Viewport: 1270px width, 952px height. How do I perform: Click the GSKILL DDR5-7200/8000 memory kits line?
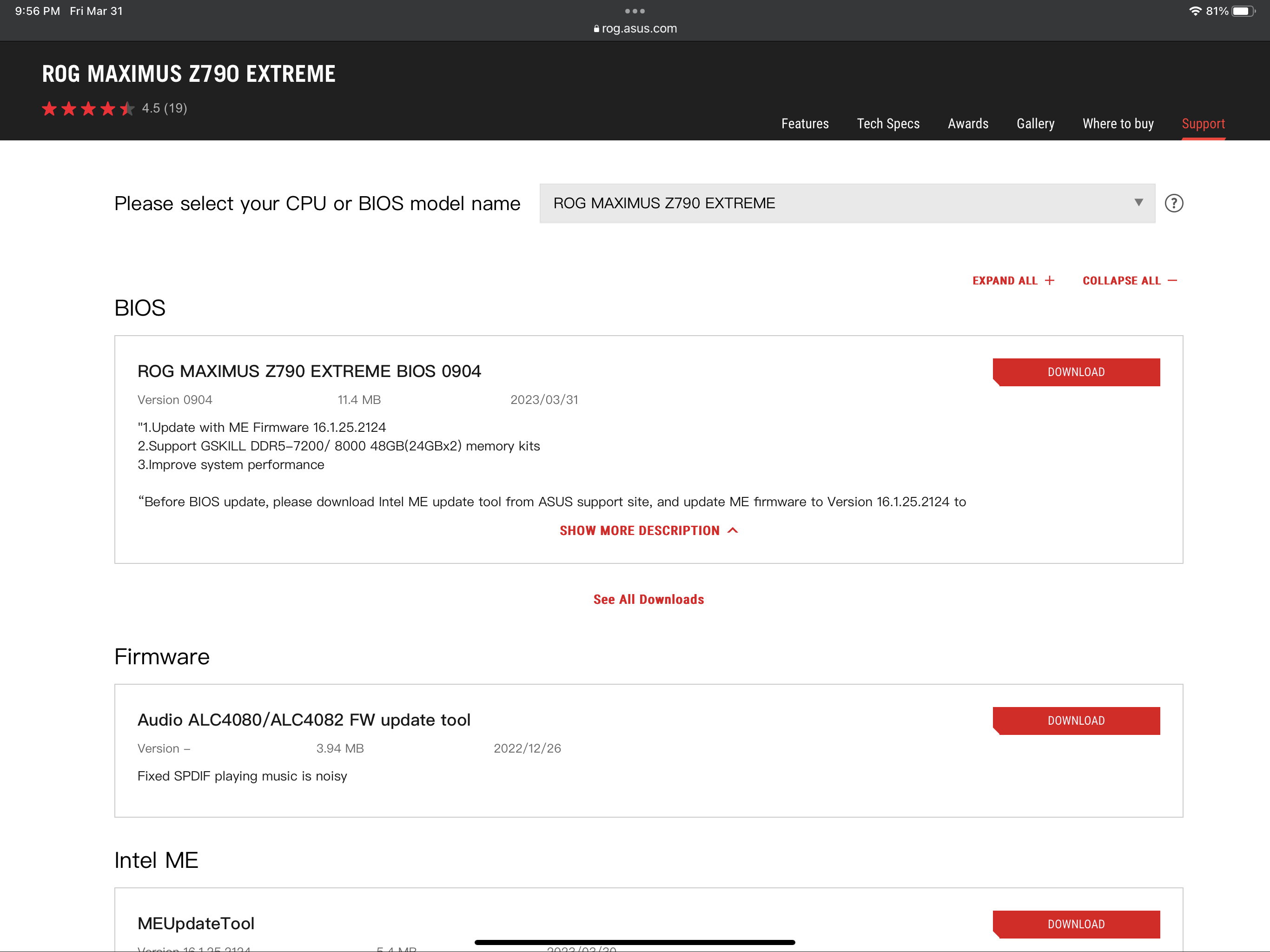point(339,446)
